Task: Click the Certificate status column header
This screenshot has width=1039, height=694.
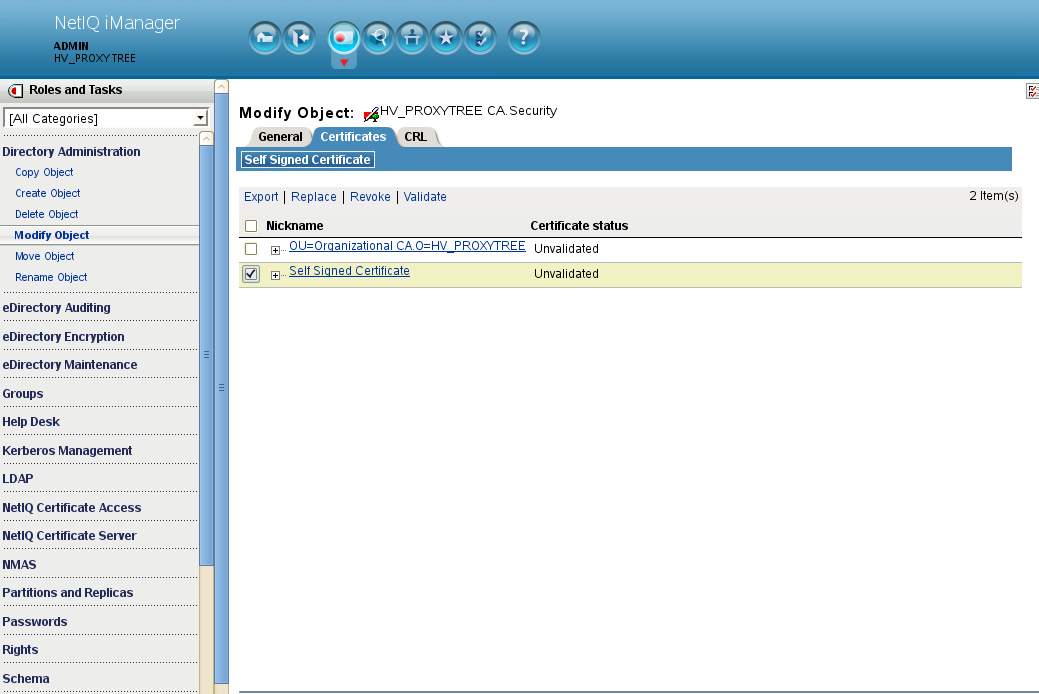Action: 579,226
